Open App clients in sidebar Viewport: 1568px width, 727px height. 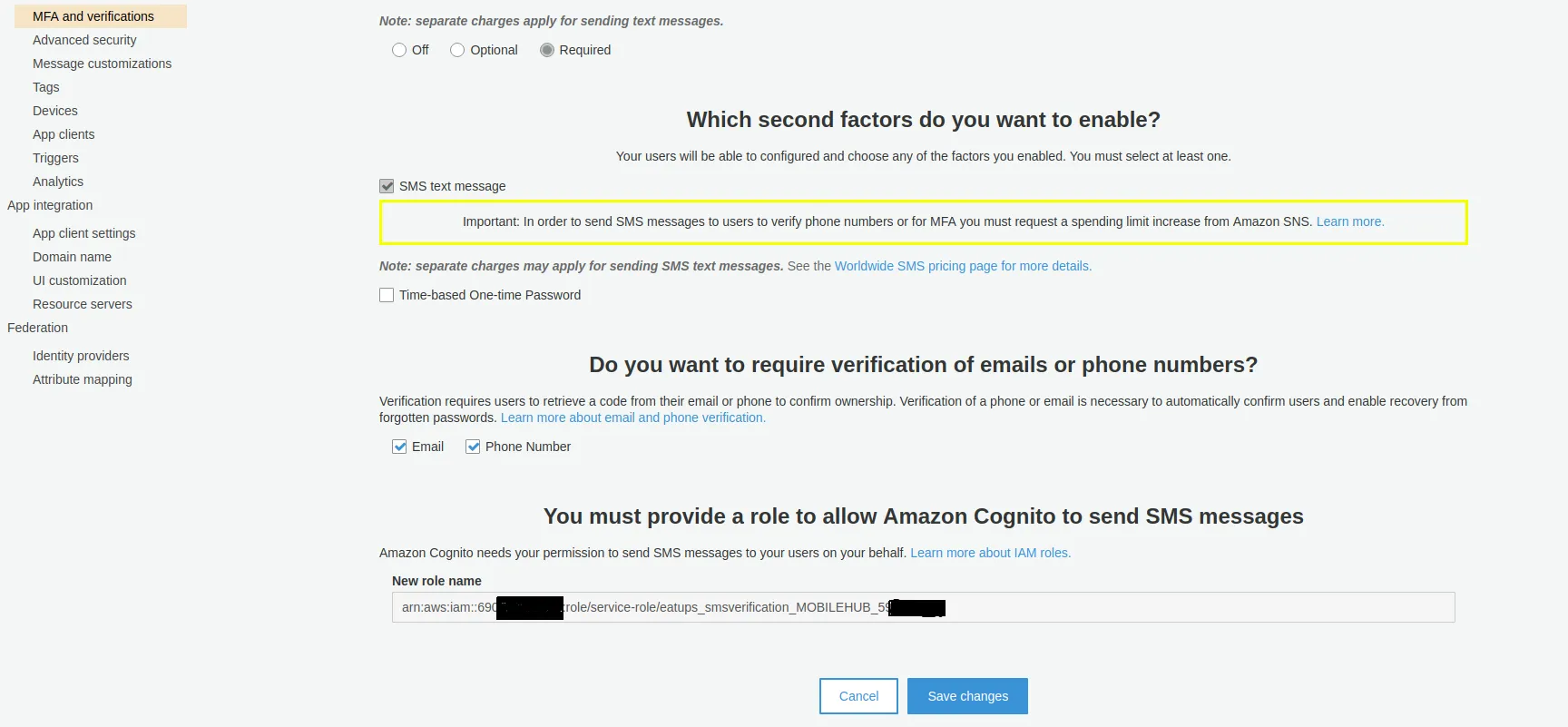(x=64, y=134)
